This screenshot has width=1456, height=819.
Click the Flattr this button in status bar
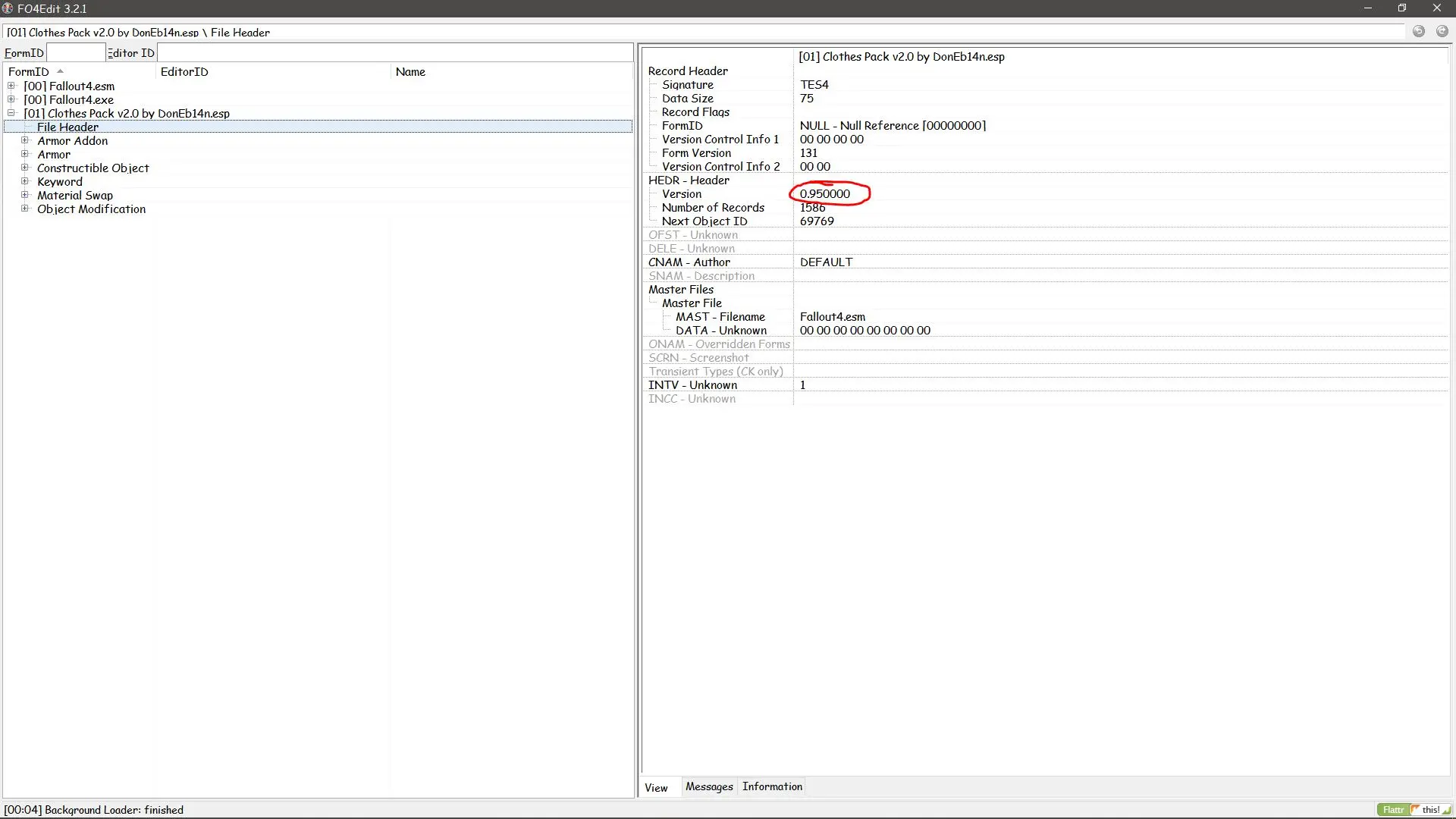click(x=1414, y=809)
